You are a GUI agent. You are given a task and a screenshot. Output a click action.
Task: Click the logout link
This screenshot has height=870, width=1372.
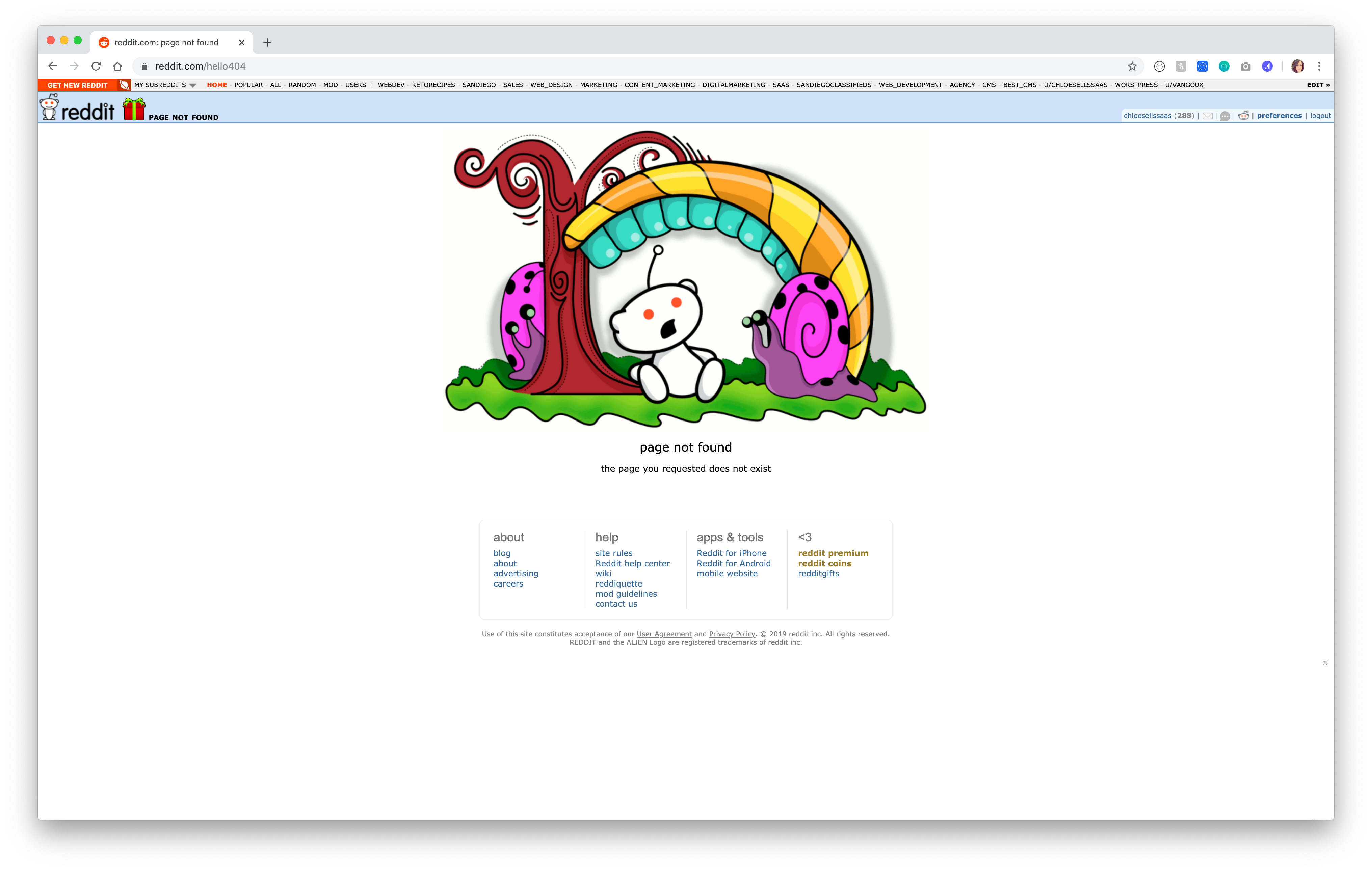pyautogui.click(x=1320, y=115)
